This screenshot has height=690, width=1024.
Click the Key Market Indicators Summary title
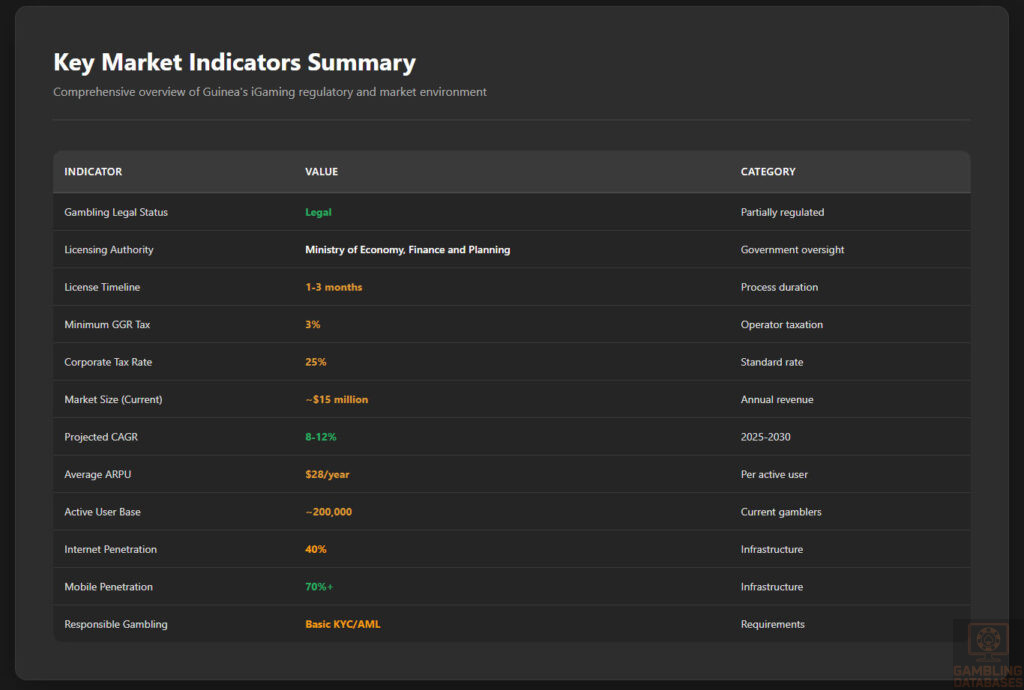coord(234,62)
